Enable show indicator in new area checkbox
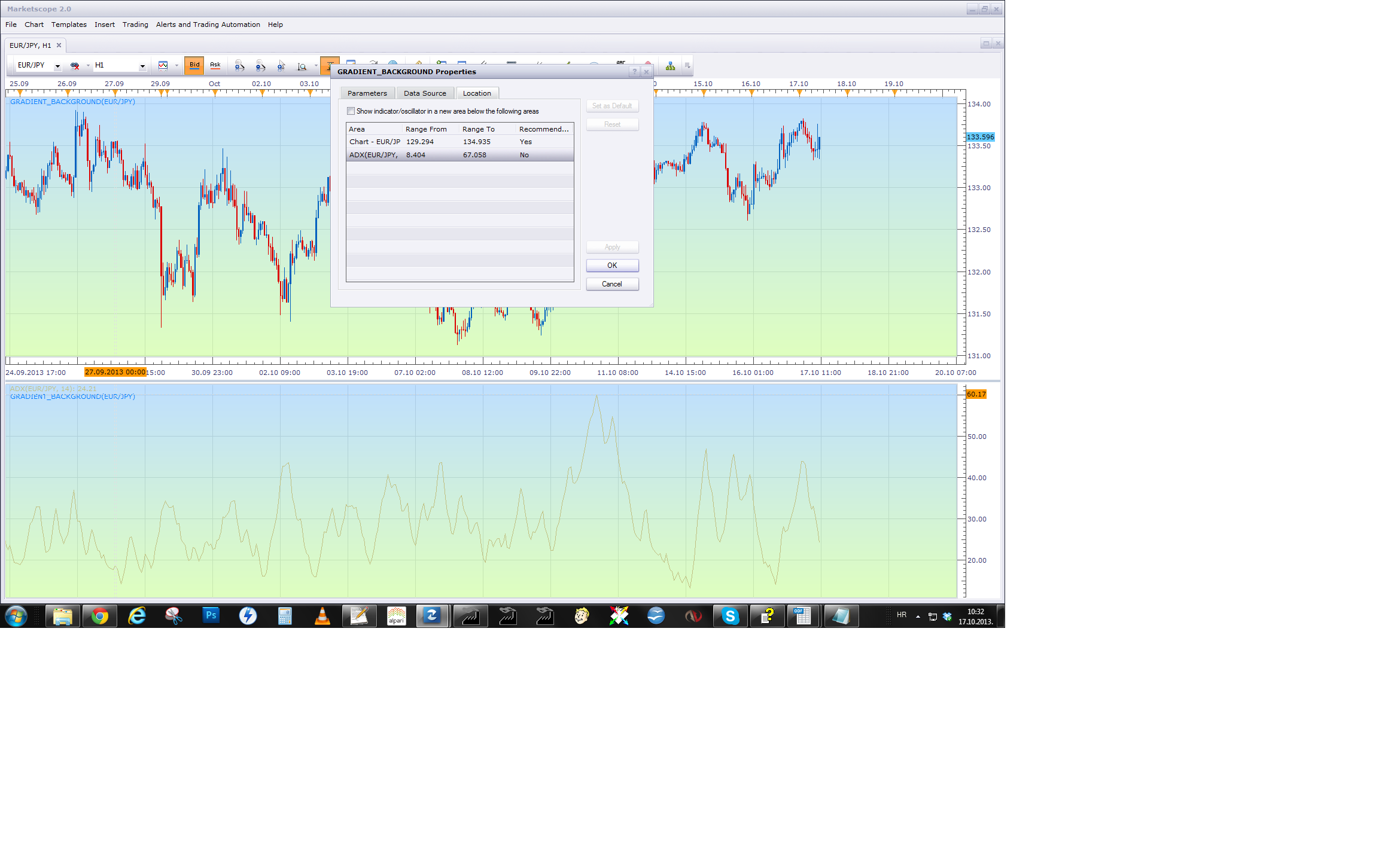Image resolution: width=1400 pixels, height=848 pixels. pyautogui.click(x=351, y=111)
